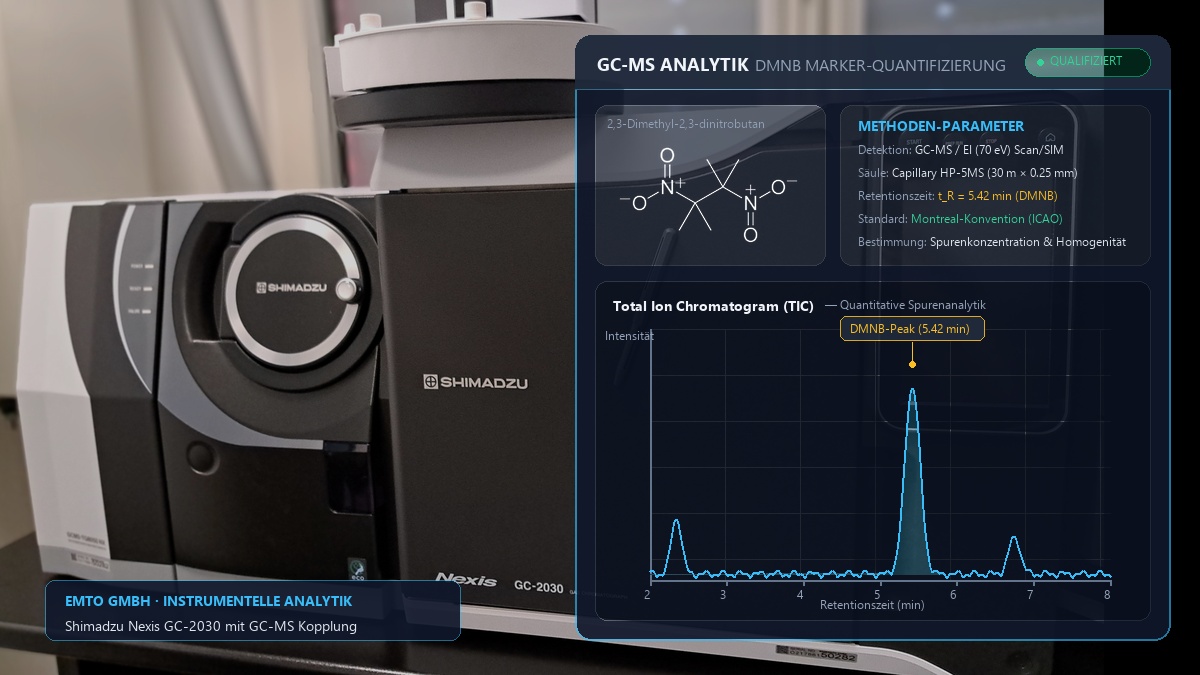Click the small peak near 2.4 min
The image size is (1200, 675).
point(677,545)
